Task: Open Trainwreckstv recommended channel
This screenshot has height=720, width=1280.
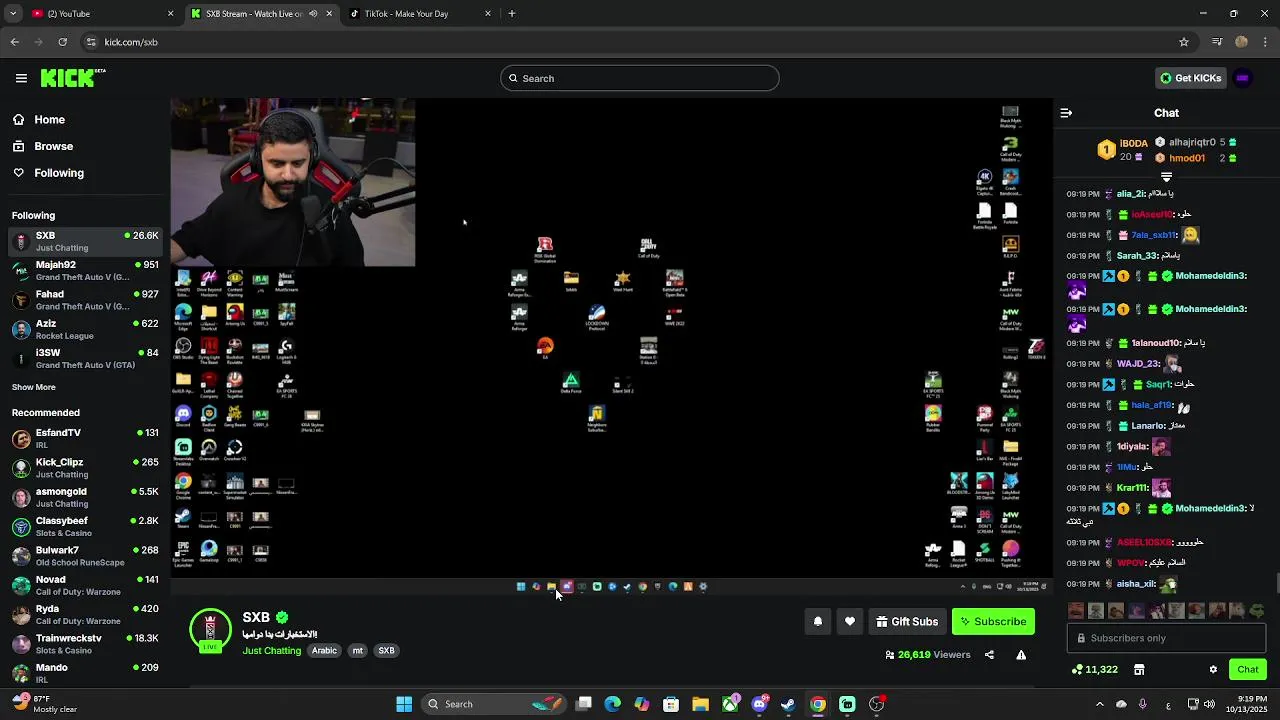Action: pos(85,643)
